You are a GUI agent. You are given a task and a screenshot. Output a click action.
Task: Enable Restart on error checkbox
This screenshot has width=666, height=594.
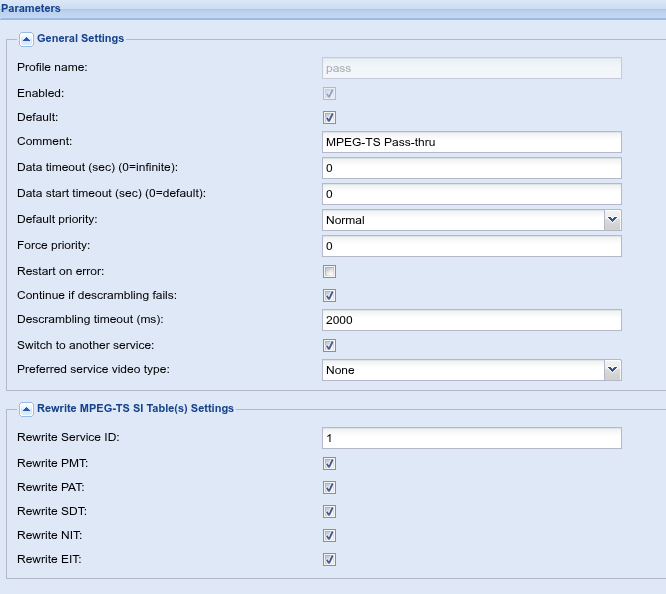pyautogui.click(x=329, y=272)
